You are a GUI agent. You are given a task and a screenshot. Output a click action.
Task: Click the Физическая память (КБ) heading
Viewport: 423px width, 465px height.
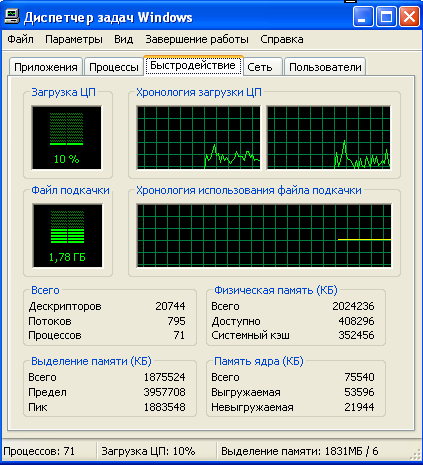coord(276,290)
